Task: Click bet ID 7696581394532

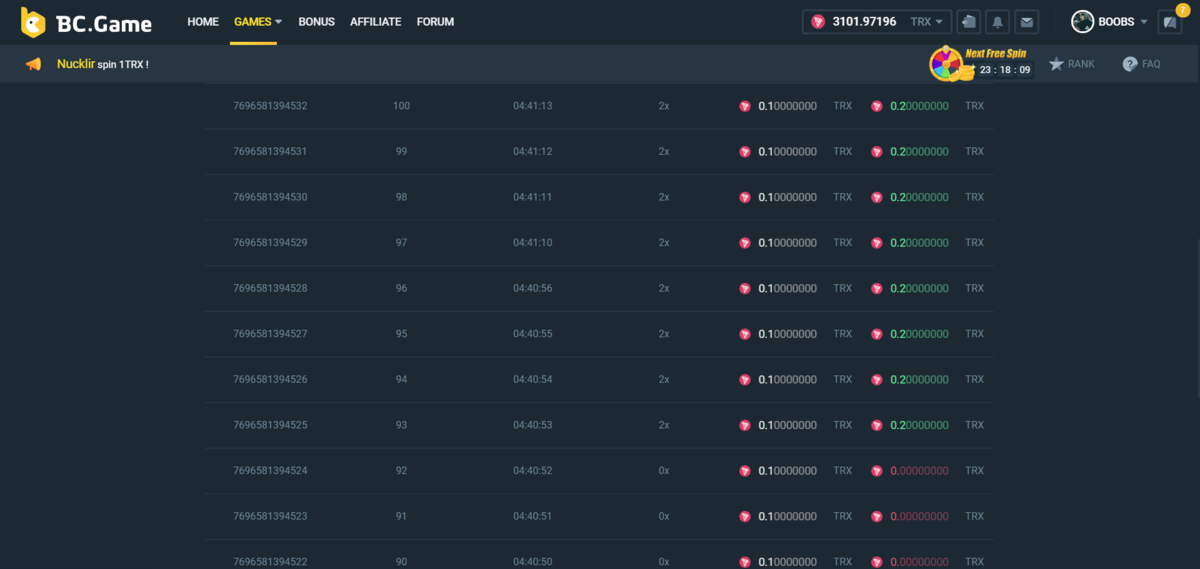Action: pyautogui.click(x=270, y=106)
